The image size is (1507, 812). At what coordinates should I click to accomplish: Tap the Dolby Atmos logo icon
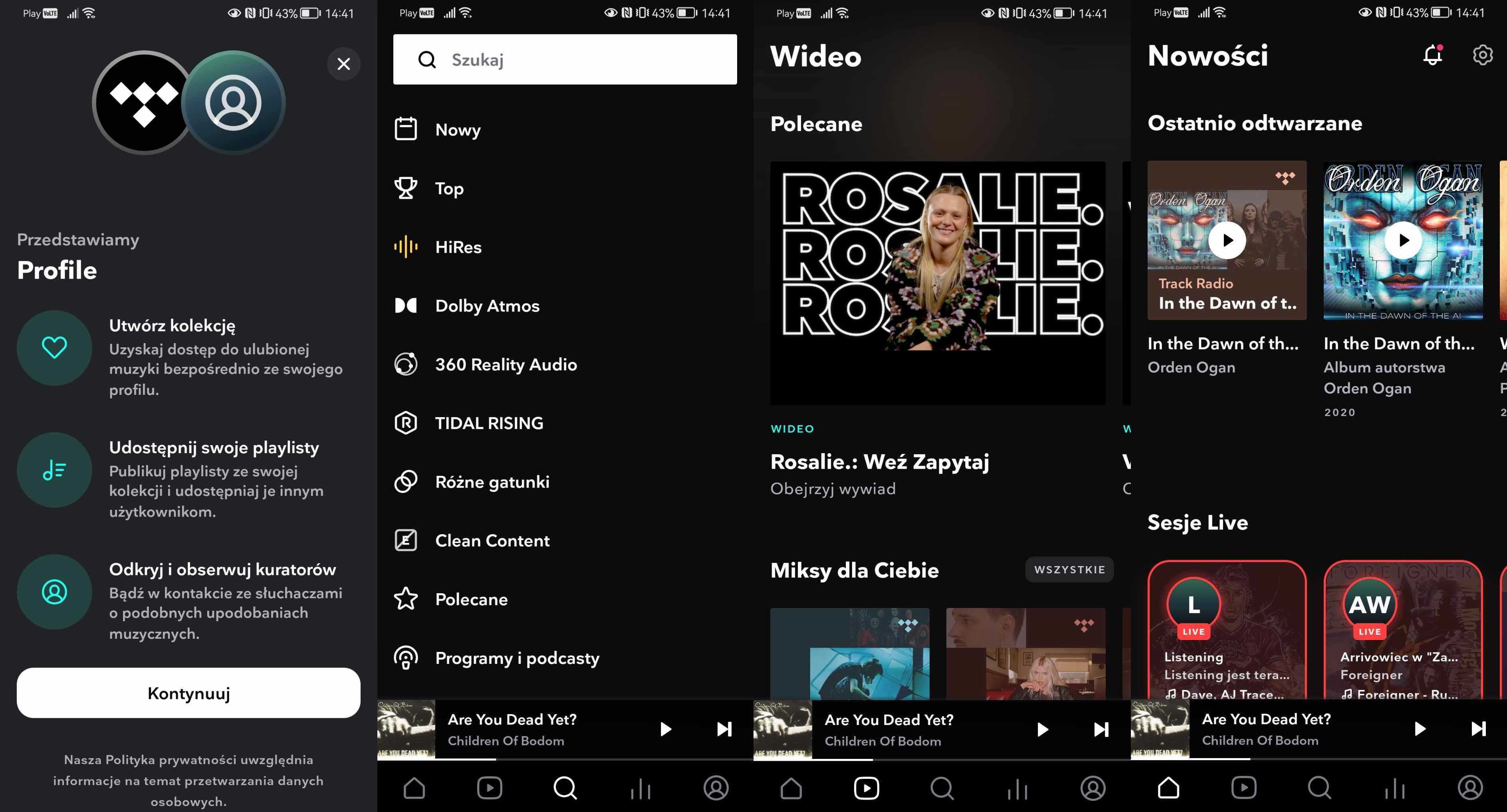pos(405,305)
